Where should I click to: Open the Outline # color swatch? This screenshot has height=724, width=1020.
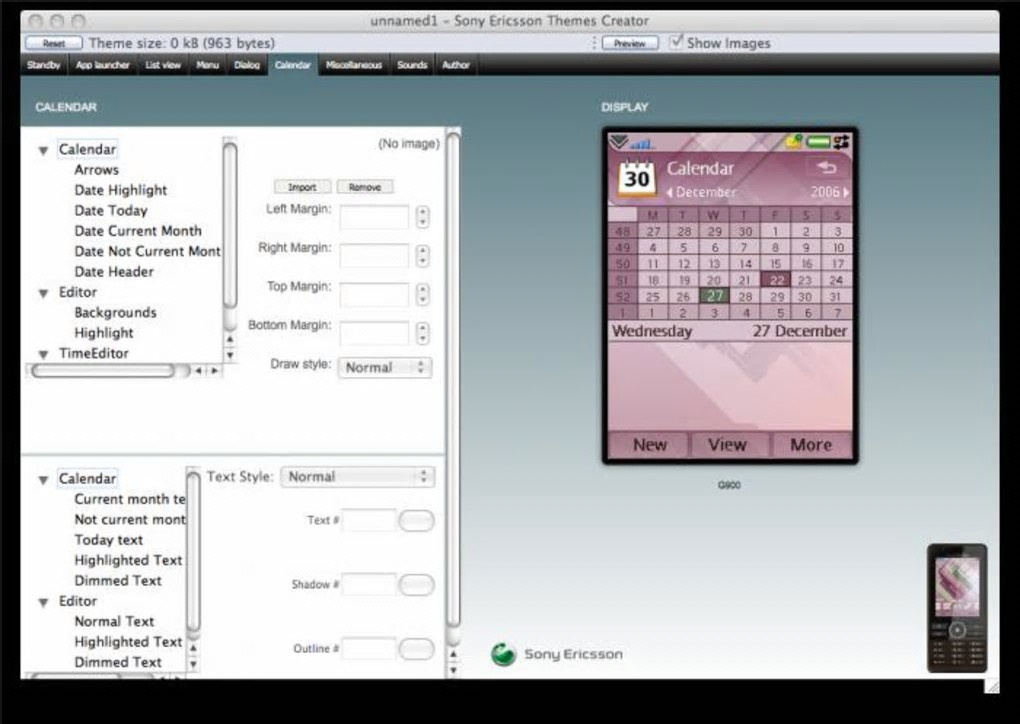point(416,649)
